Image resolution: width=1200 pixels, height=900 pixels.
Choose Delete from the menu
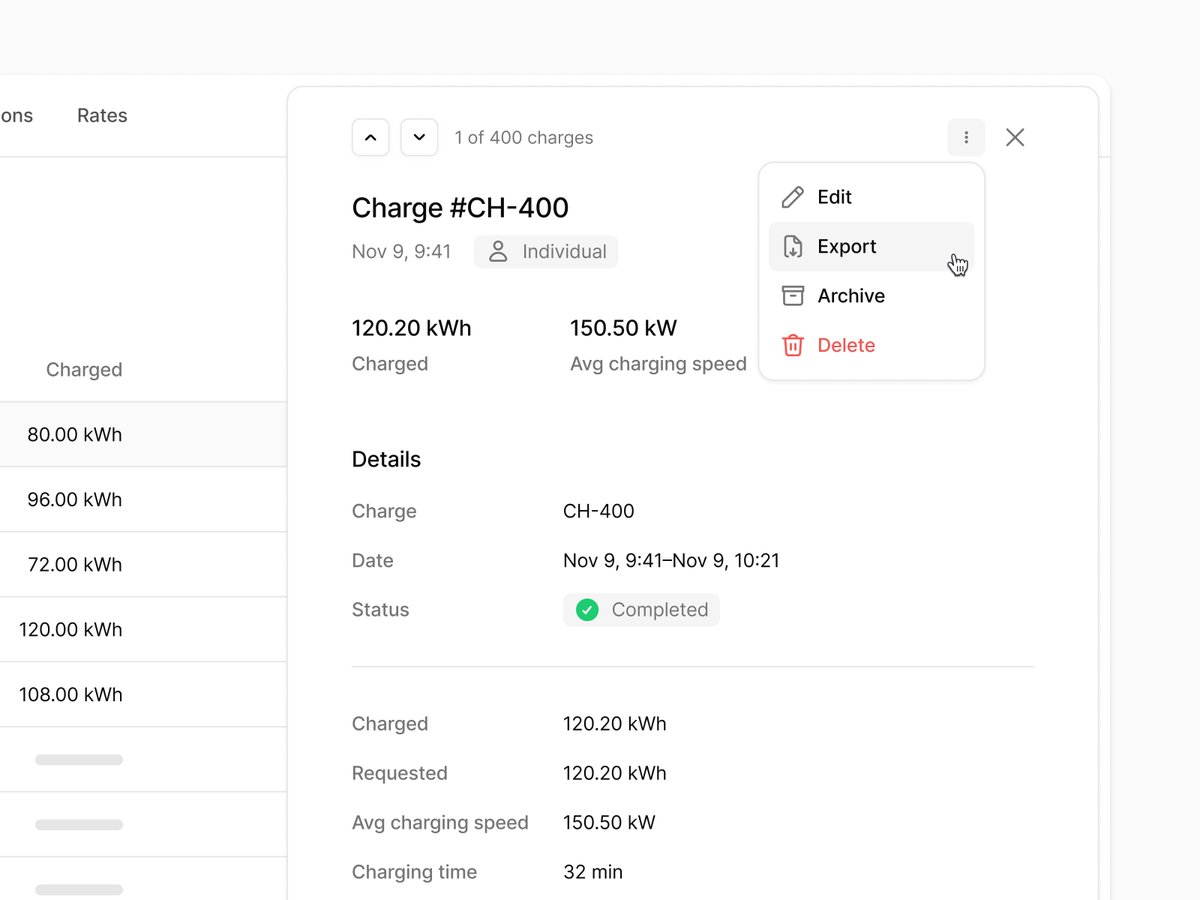click(x=872, y=345)
